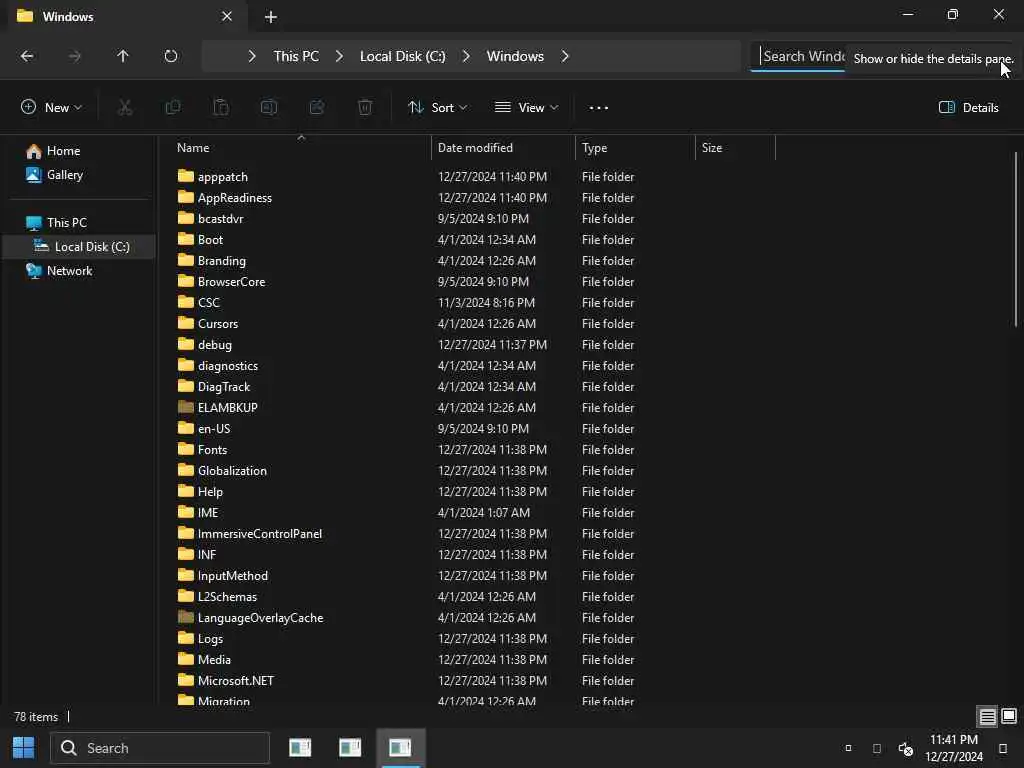Select the Cursors folder icon

[186, 323]
